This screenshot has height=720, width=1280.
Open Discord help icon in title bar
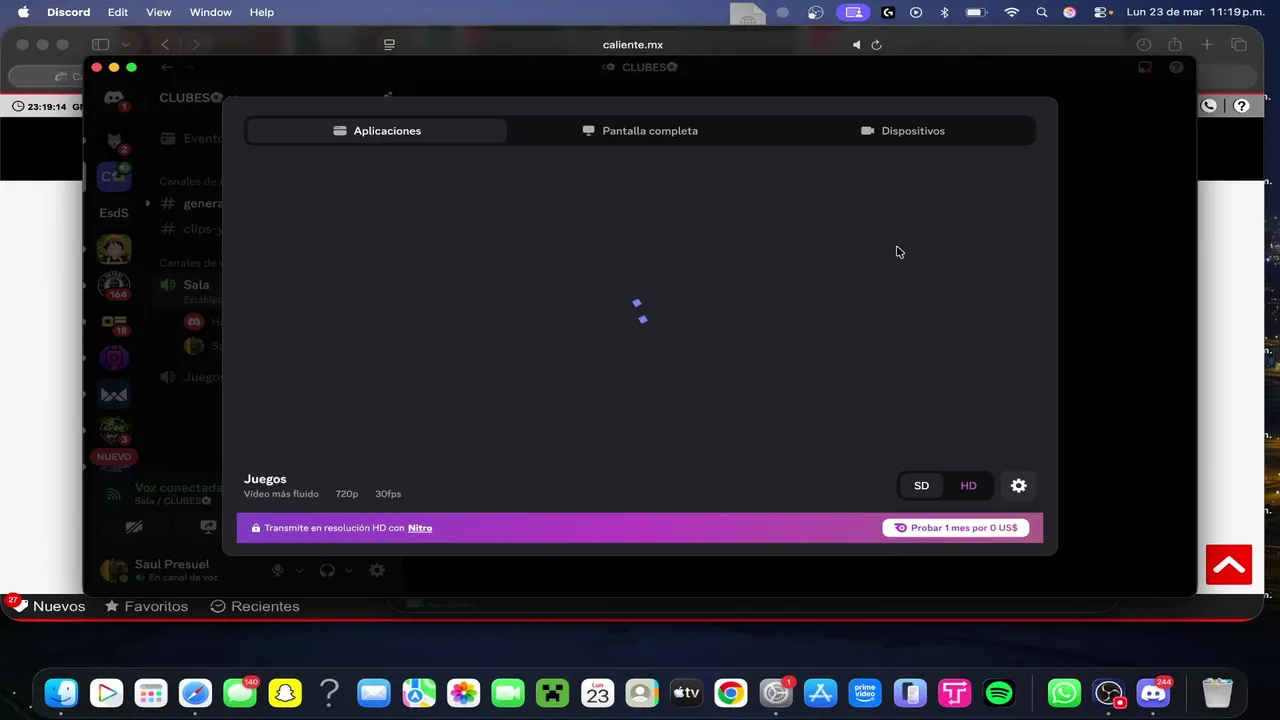[1176, 67]
